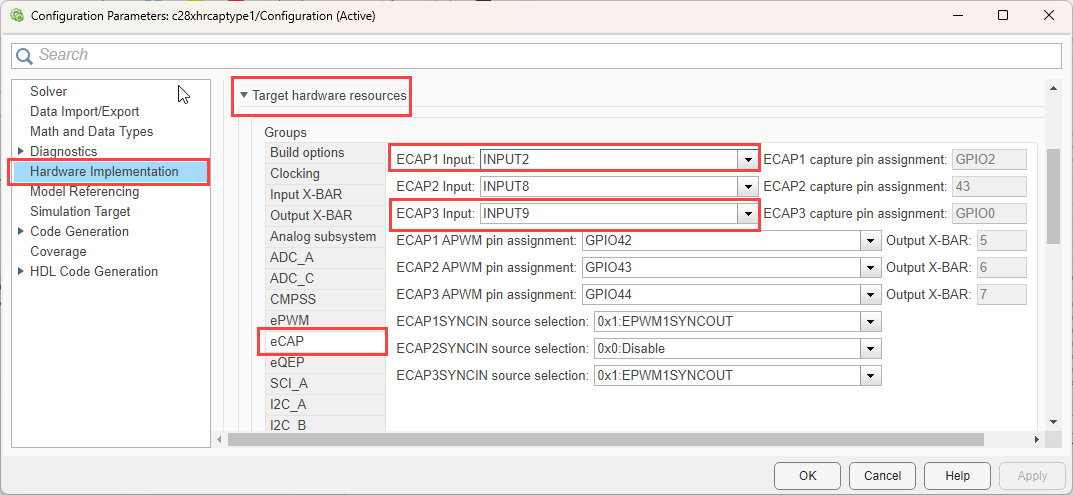The width and height of the screenshot is (1073, 495).
Task: Open the ECAP2 Input dropdown
Action: coord(747,186)
